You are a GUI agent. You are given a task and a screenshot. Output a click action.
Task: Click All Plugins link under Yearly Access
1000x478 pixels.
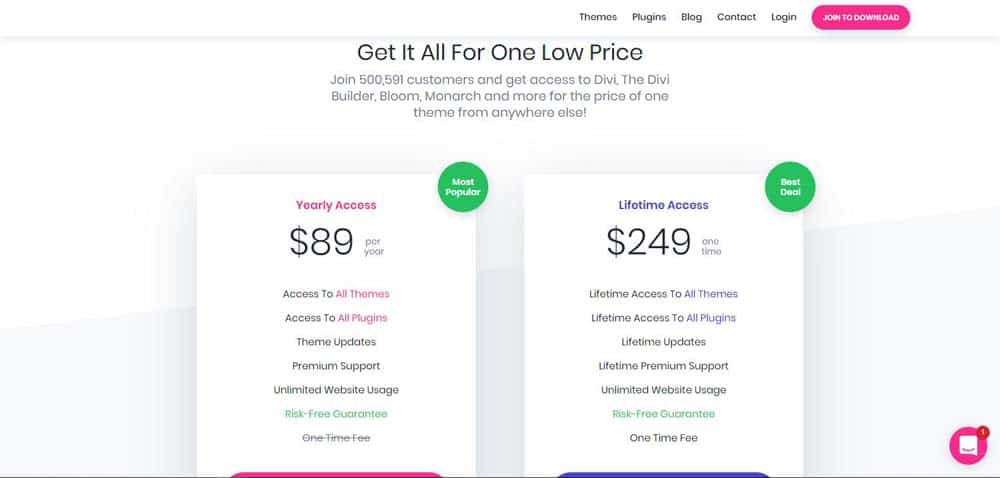coord(362,318)
